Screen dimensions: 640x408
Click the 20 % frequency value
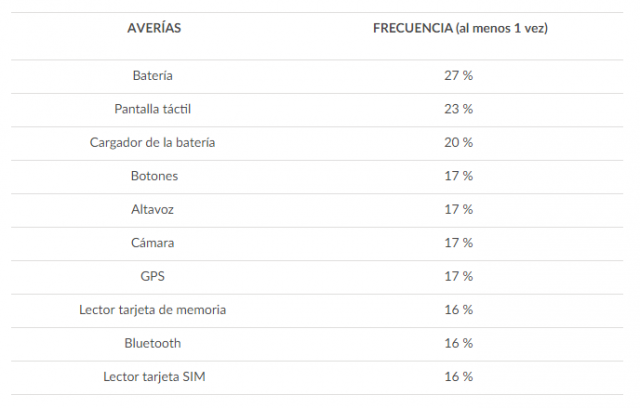pyautogui.click(x=459, y=142)
